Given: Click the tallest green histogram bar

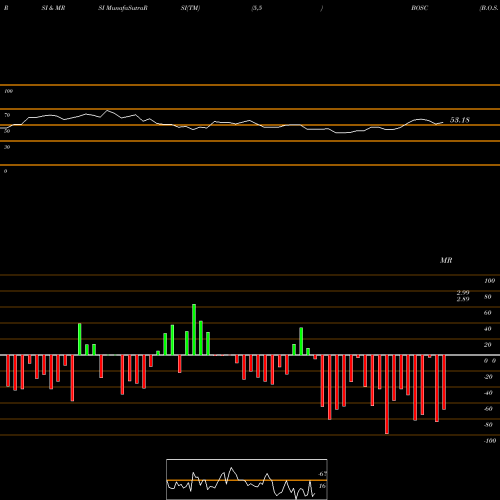Looking at the screenshot, I should click(x=194, y=329).
